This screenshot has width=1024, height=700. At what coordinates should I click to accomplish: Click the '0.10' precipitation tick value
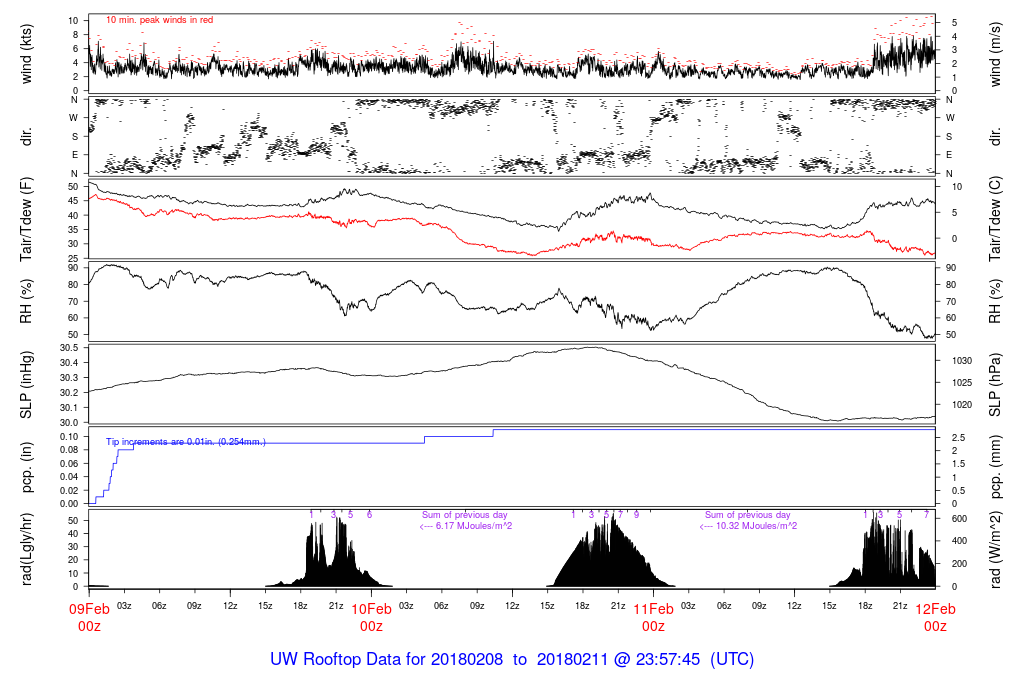(69, 437)
